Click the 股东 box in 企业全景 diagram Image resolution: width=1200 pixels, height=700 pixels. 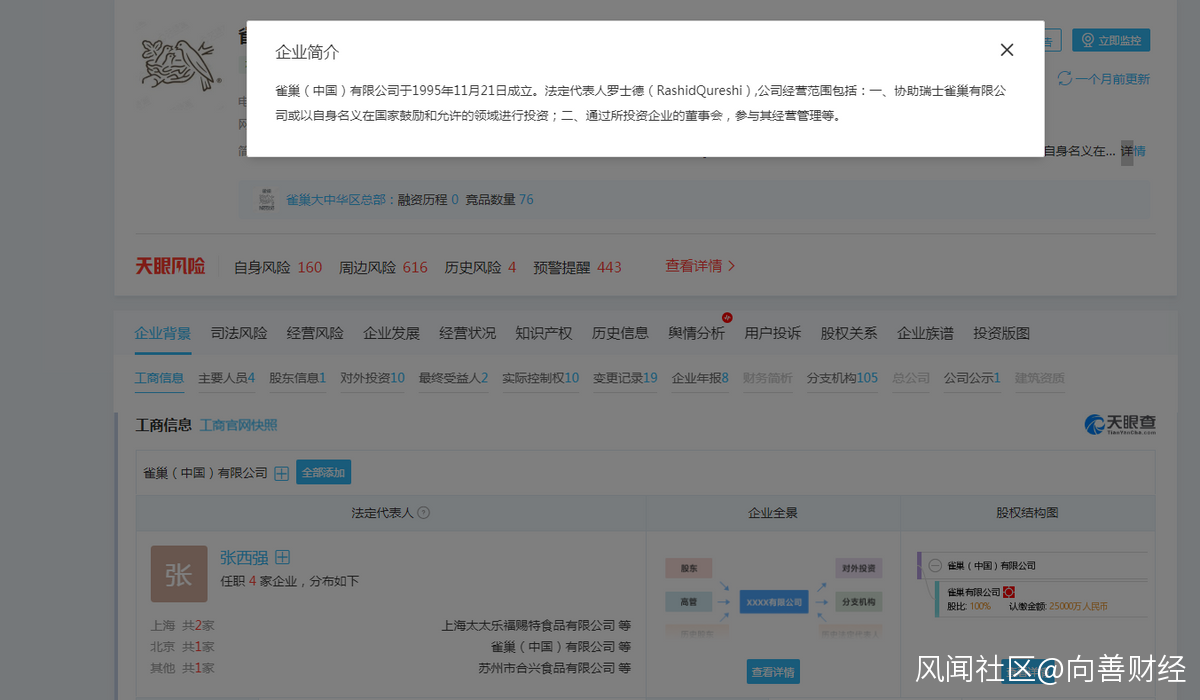[689, 568]
